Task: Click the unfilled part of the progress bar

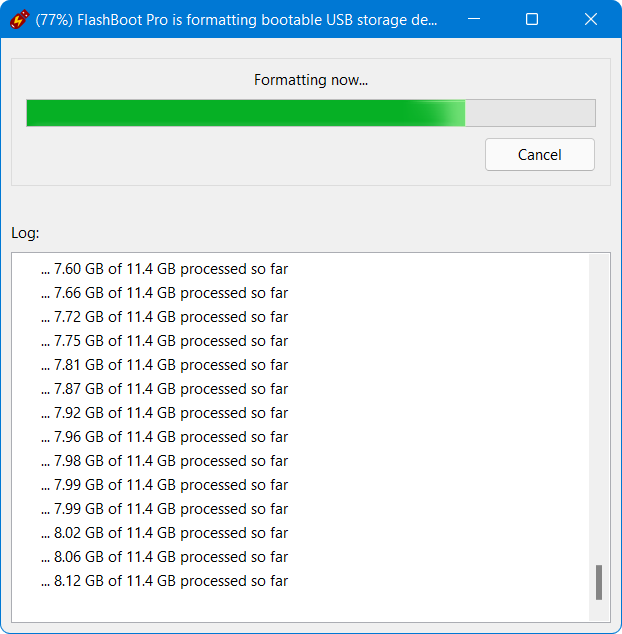Action: 532,113
